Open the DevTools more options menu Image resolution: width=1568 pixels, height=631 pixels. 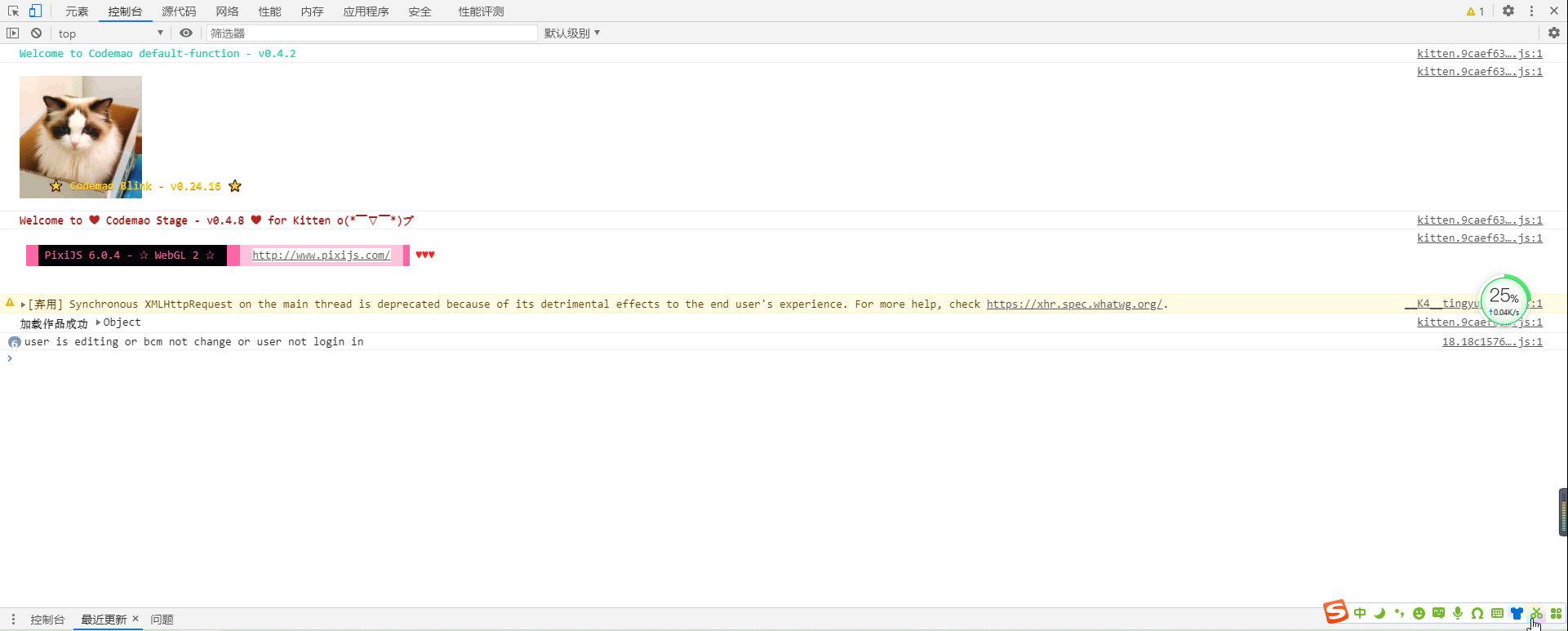(x=1531, y=11)
